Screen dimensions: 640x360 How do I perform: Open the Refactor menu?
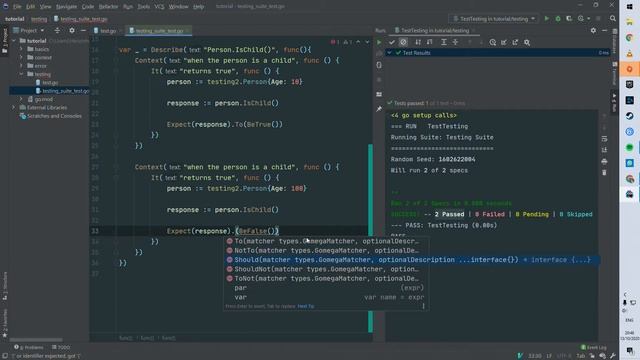pos(108,7)
